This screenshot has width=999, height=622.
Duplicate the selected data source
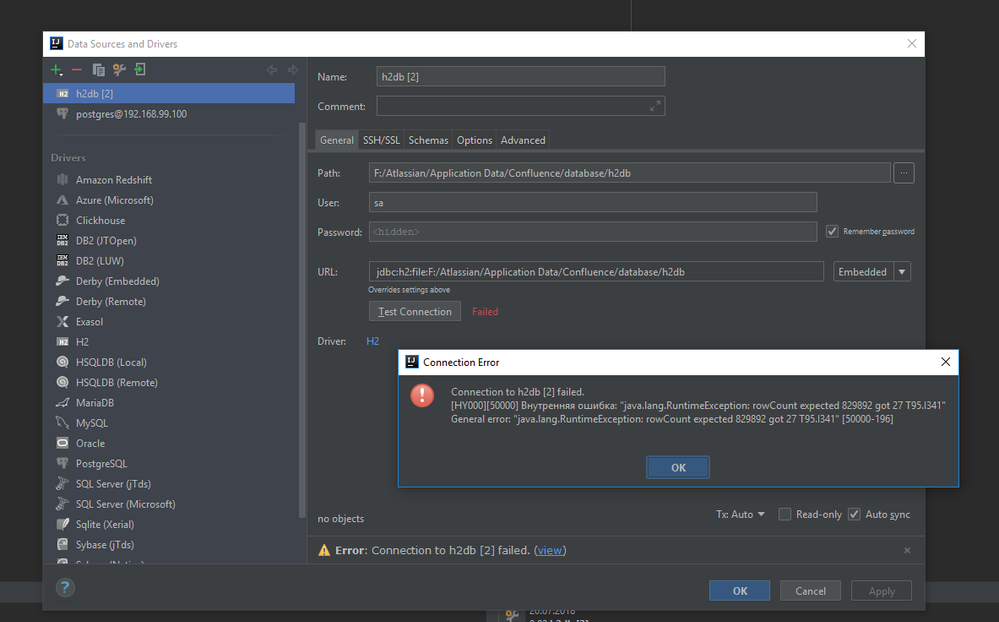pyautogui.click(x=98, y=69)
